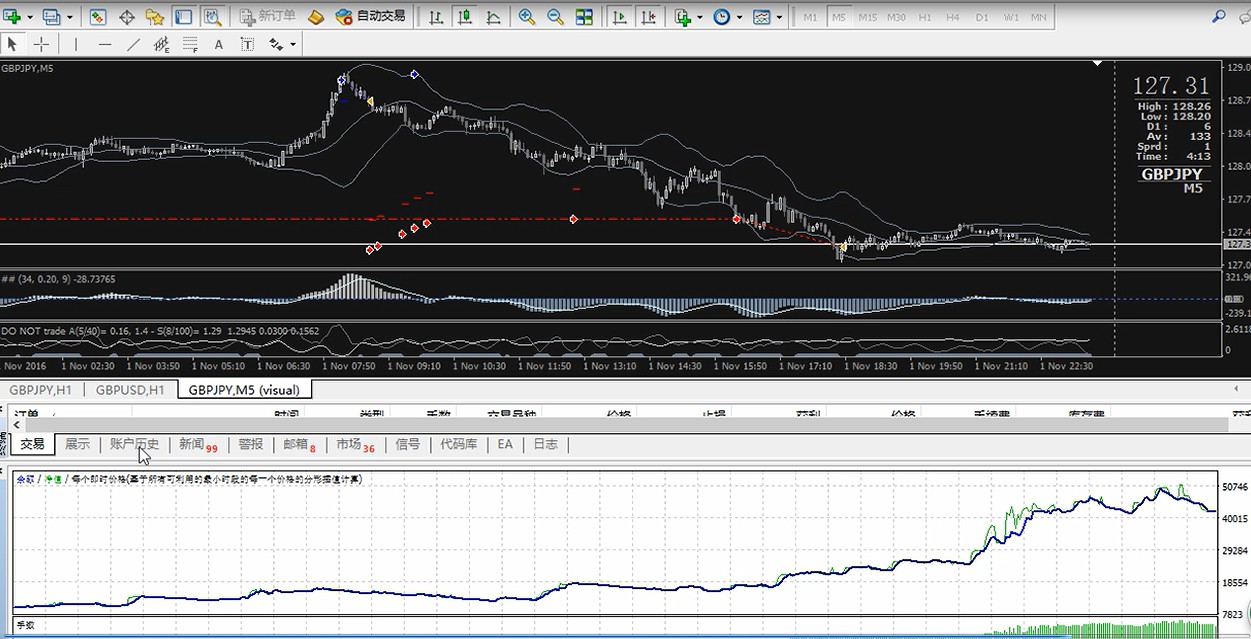1251x639 pixels.
Task: Click the profiles icon
Action: tap(50, 17)
